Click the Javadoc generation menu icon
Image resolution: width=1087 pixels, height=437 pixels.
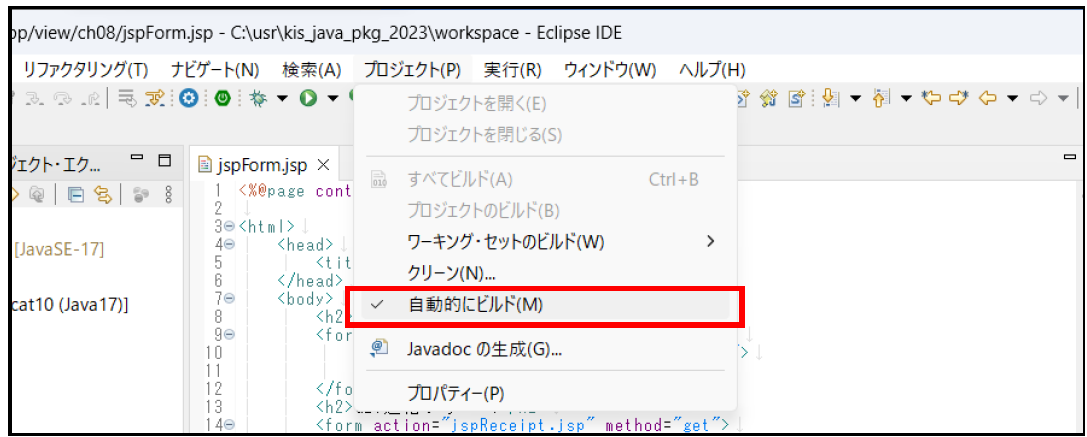click(379, 349)
